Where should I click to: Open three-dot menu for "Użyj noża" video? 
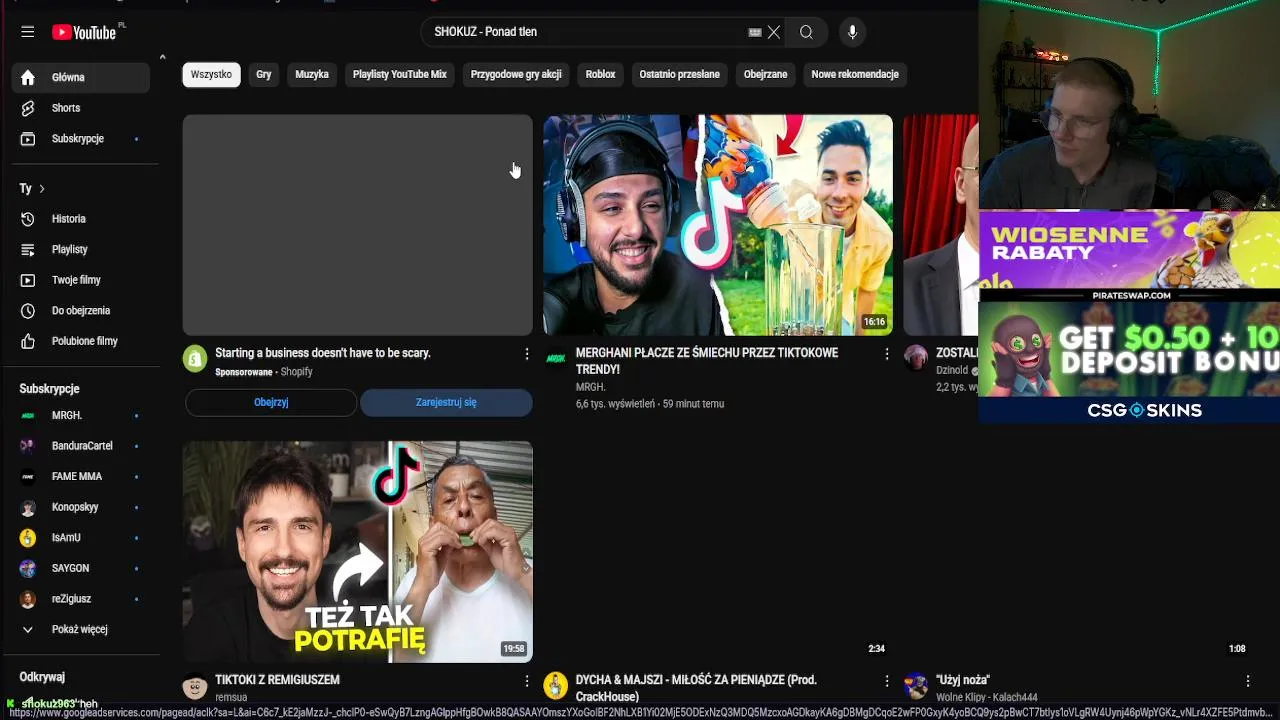click(x=1247, y=681)
